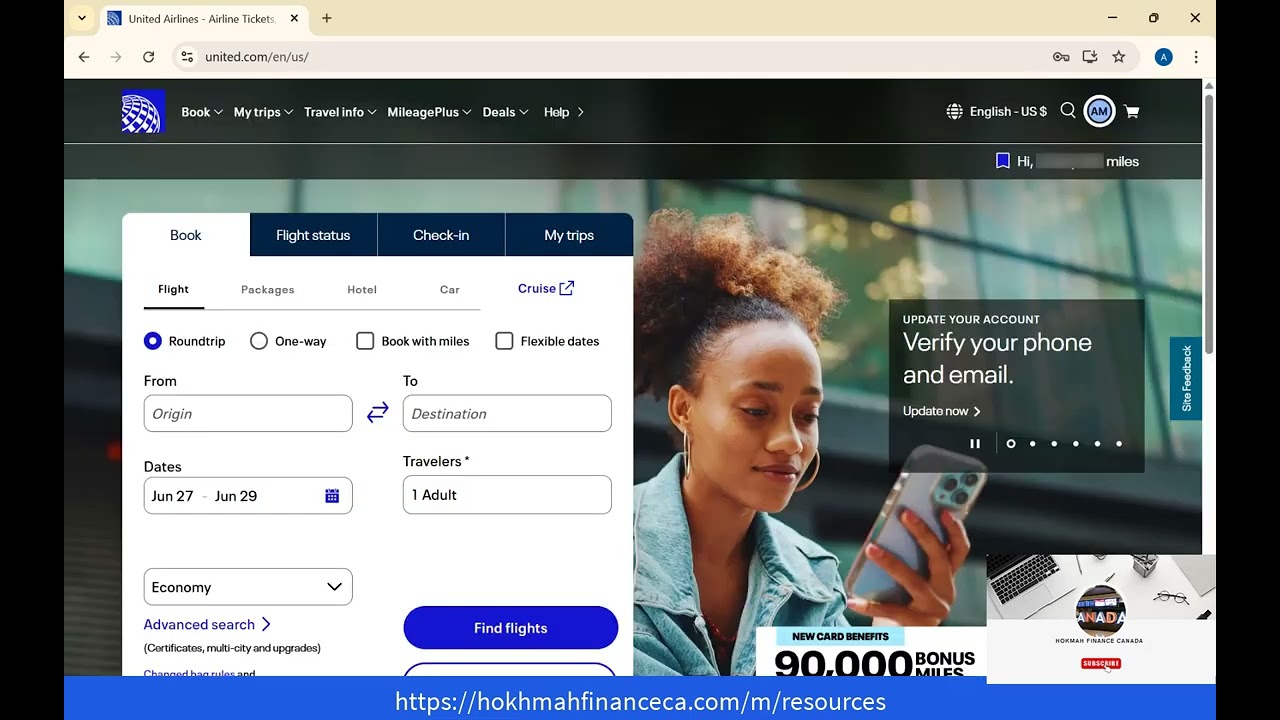Switch to the Flight status tab

313,235
